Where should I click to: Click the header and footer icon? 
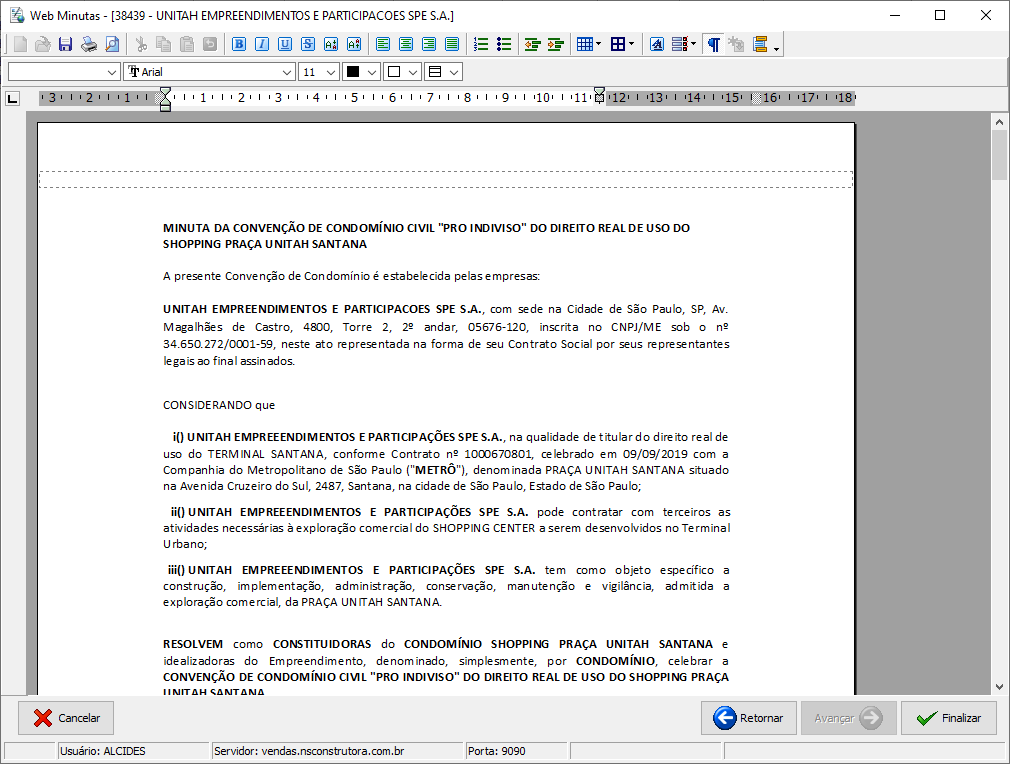coord(760,44)
